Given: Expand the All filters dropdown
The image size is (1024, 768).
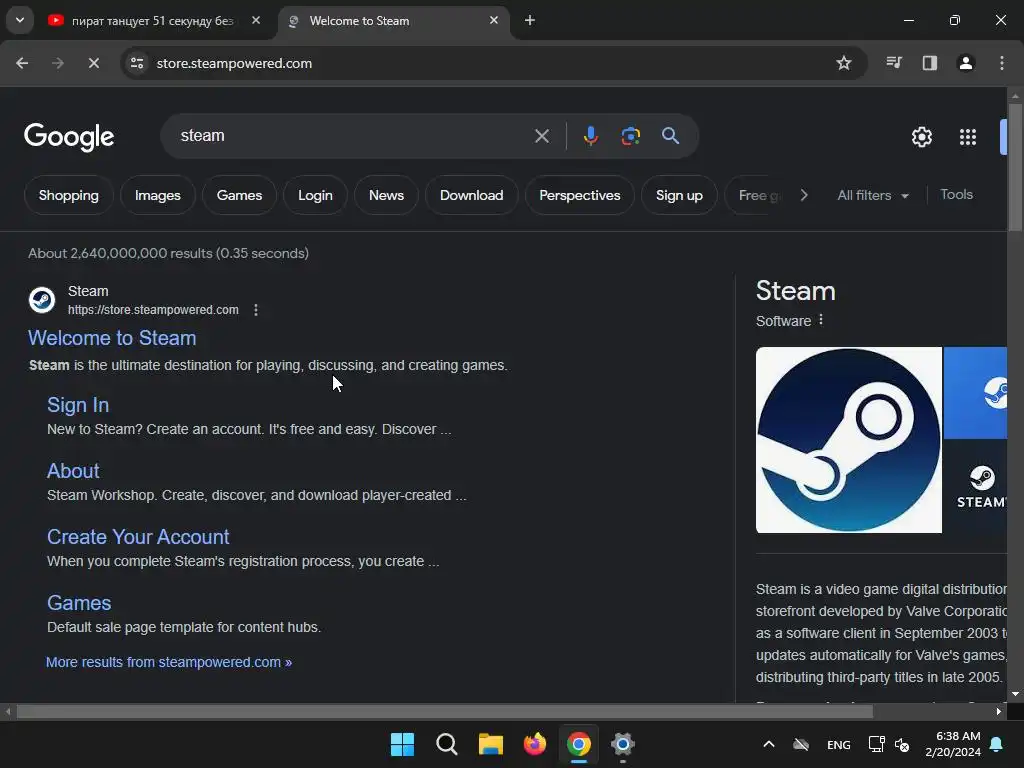Looking at the screenshot, I should pyautogui.click(x=872, y=195).
